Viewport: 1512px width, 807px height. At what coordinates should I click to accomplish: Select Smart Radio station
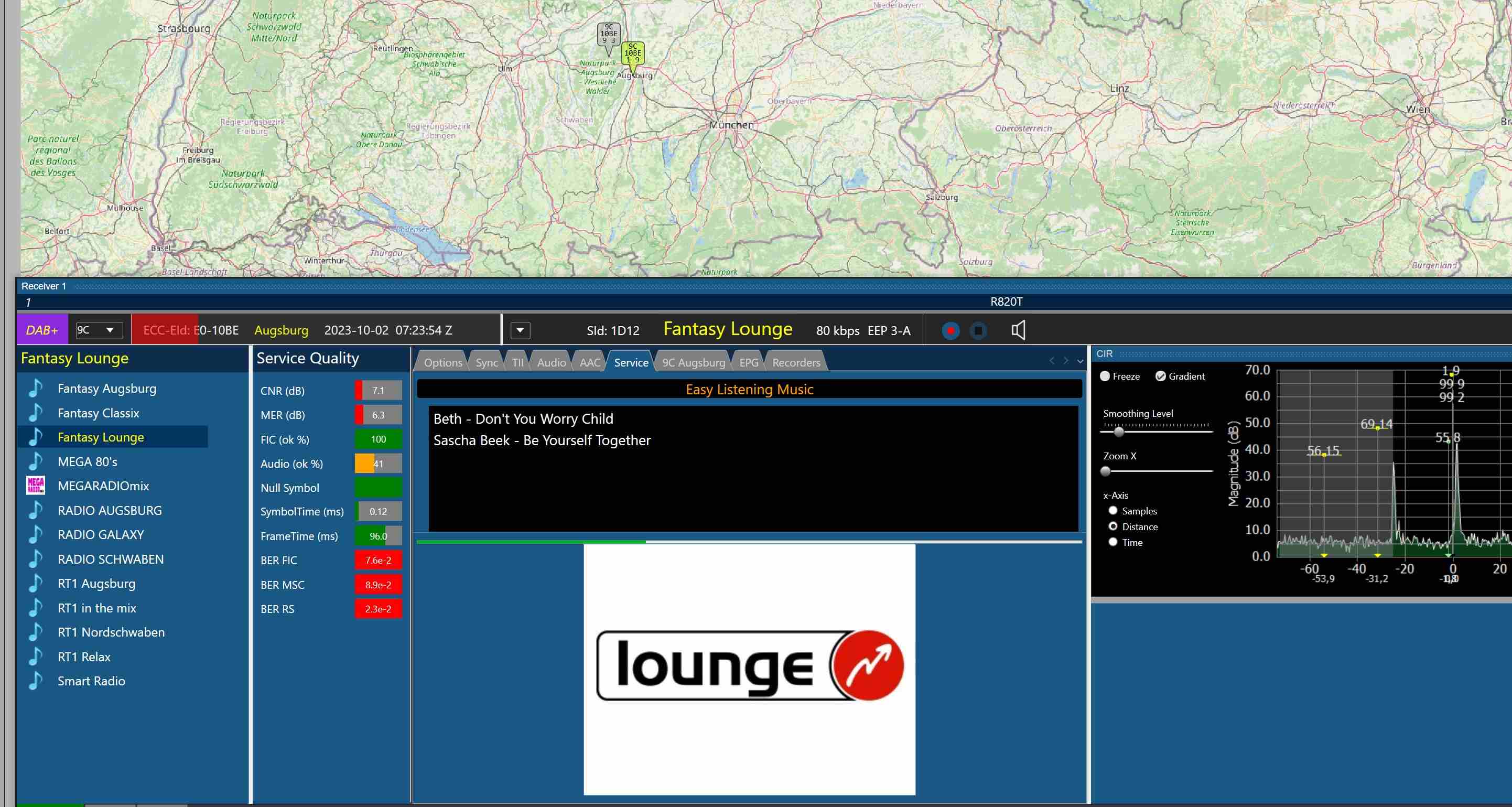pos(91,681)
